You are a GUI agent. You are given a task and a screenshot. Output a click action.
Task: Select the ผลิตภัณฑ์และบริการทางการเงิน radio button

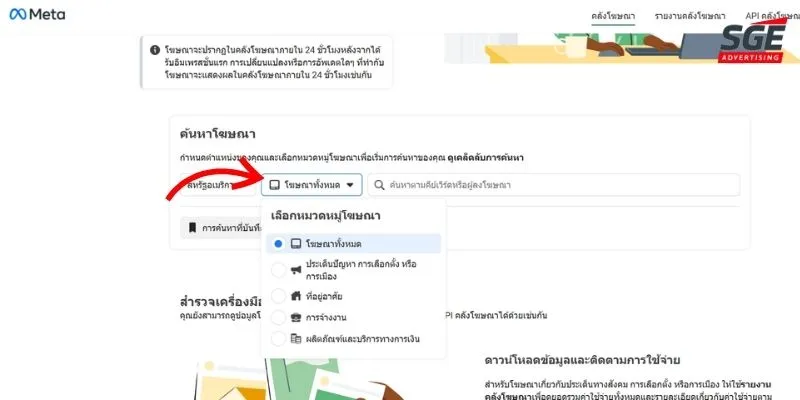click(x=278, y=339)
